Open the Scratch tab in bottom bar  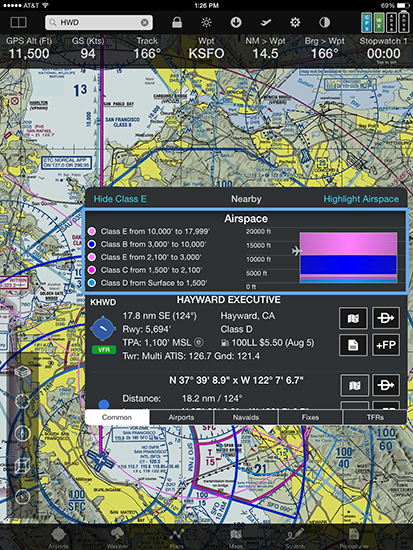(295, 538)
